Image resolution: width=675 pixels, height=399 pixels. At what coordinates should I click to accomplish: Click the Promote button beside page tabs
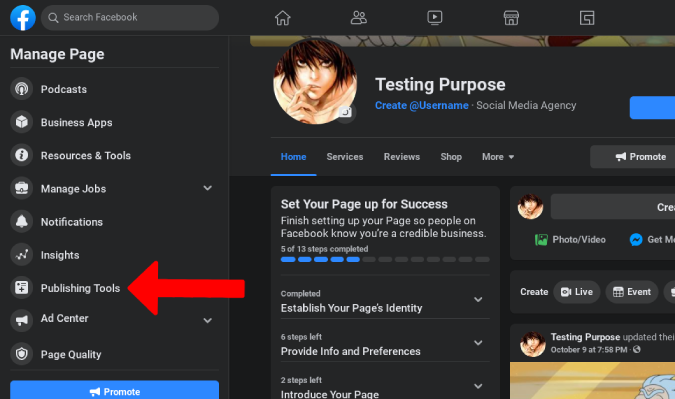tap(633, 157)
